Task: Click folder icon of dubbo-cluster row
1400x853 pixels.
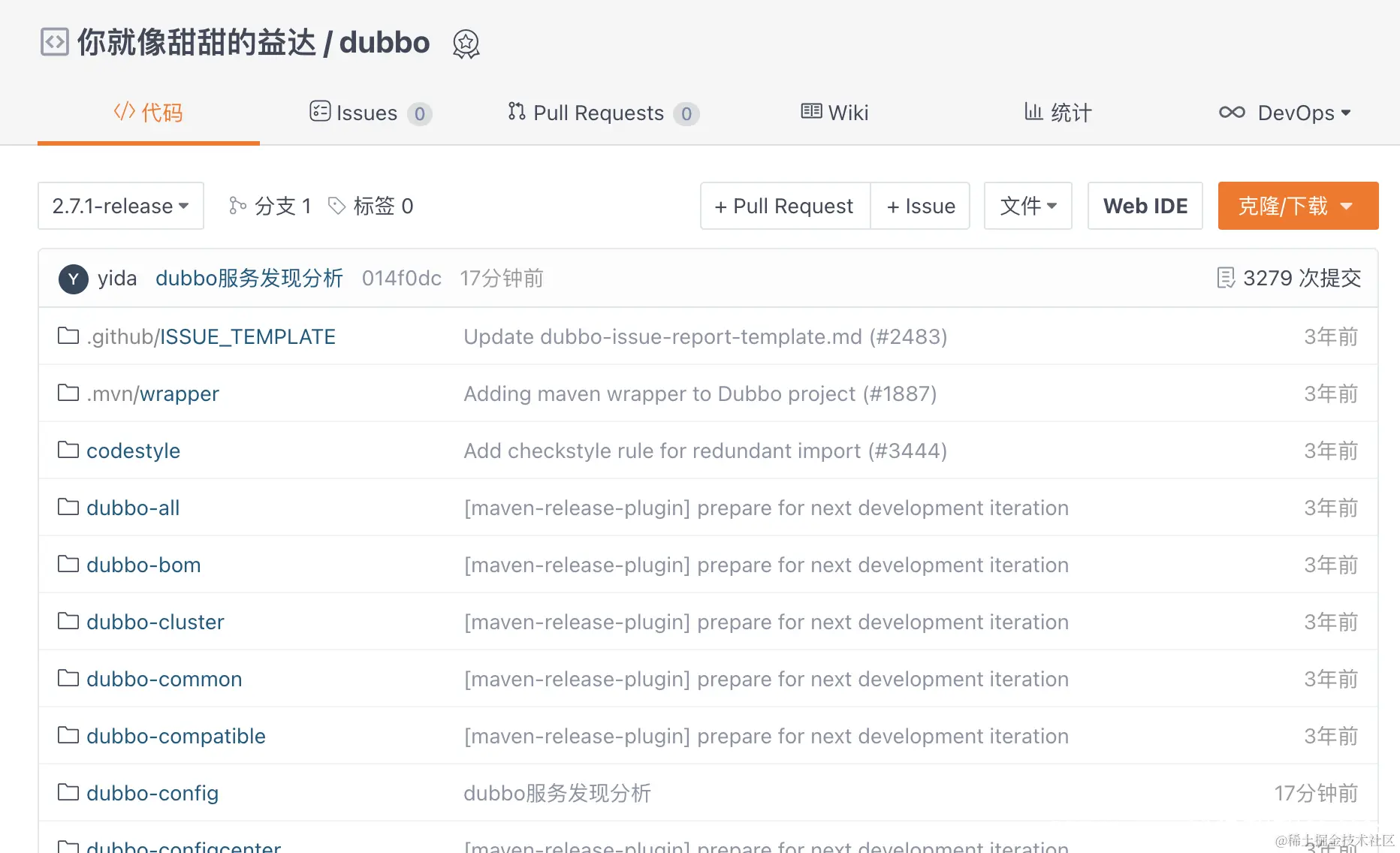Action: pos(68,621)
